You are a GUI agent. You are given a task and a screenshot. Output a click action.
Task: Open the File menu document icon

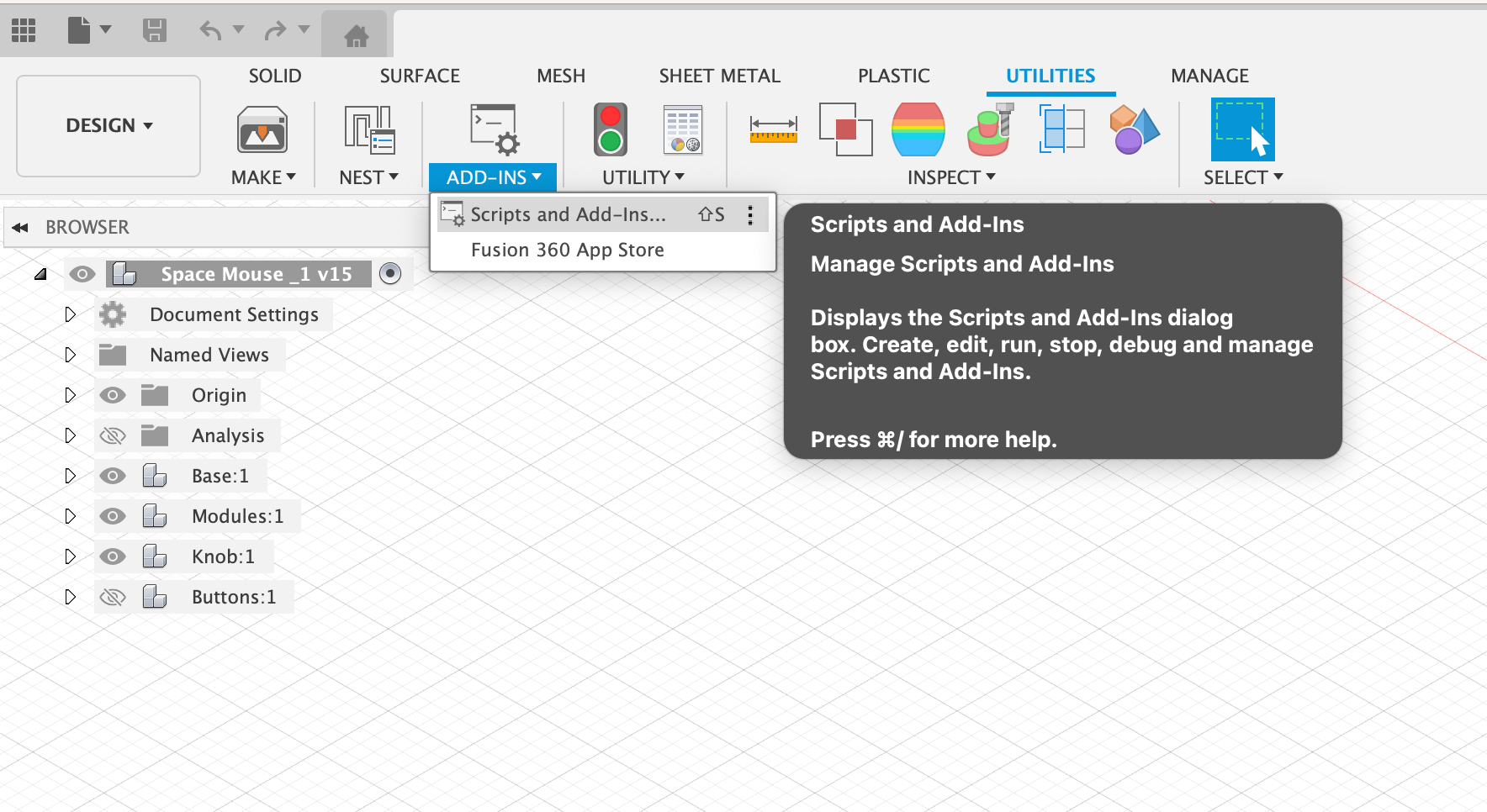78,30
